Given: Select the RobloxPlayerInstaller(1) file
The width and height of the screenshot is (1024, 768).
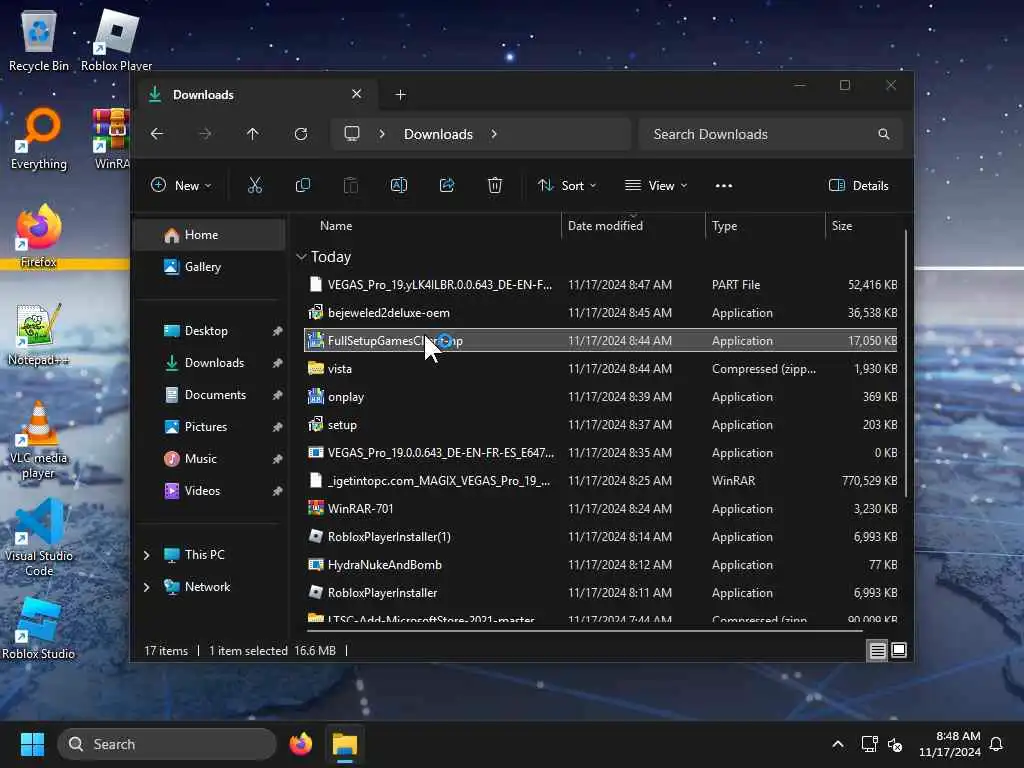Looking at the screenshot, I should (x=600, y=537).
